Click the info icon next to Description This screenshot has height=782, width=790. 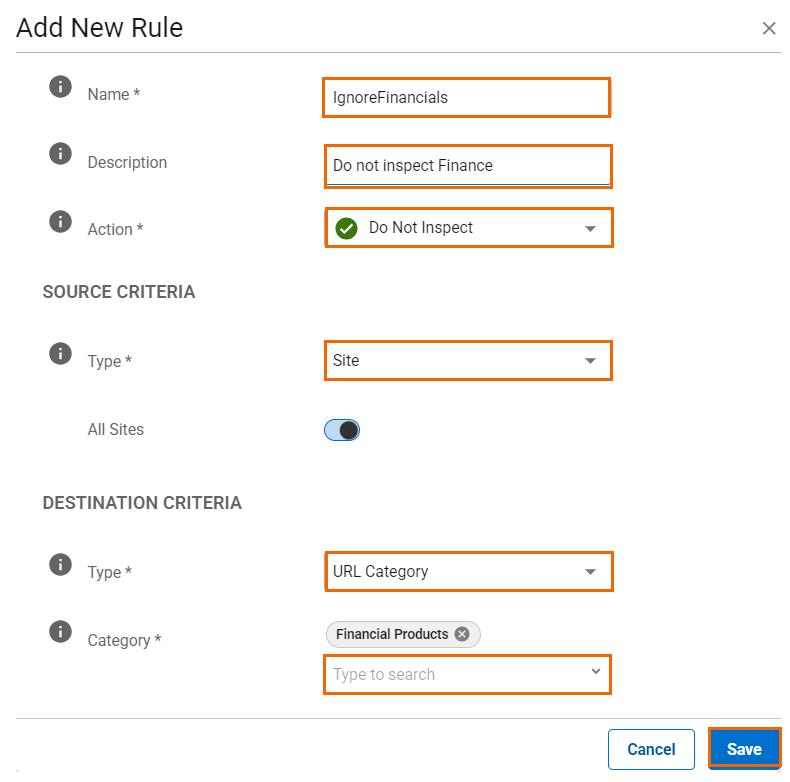tap(60, 154)
